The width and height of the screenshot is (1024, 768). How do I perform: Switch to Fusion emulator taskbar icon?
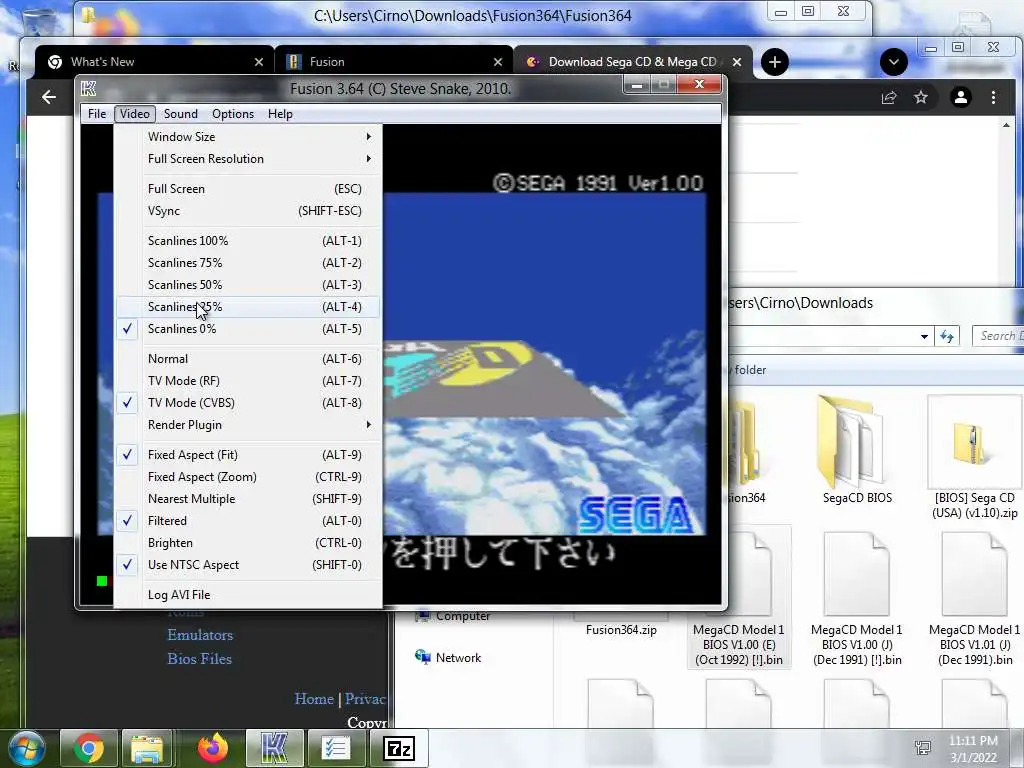pyautogui.click(x=274, y=748)
